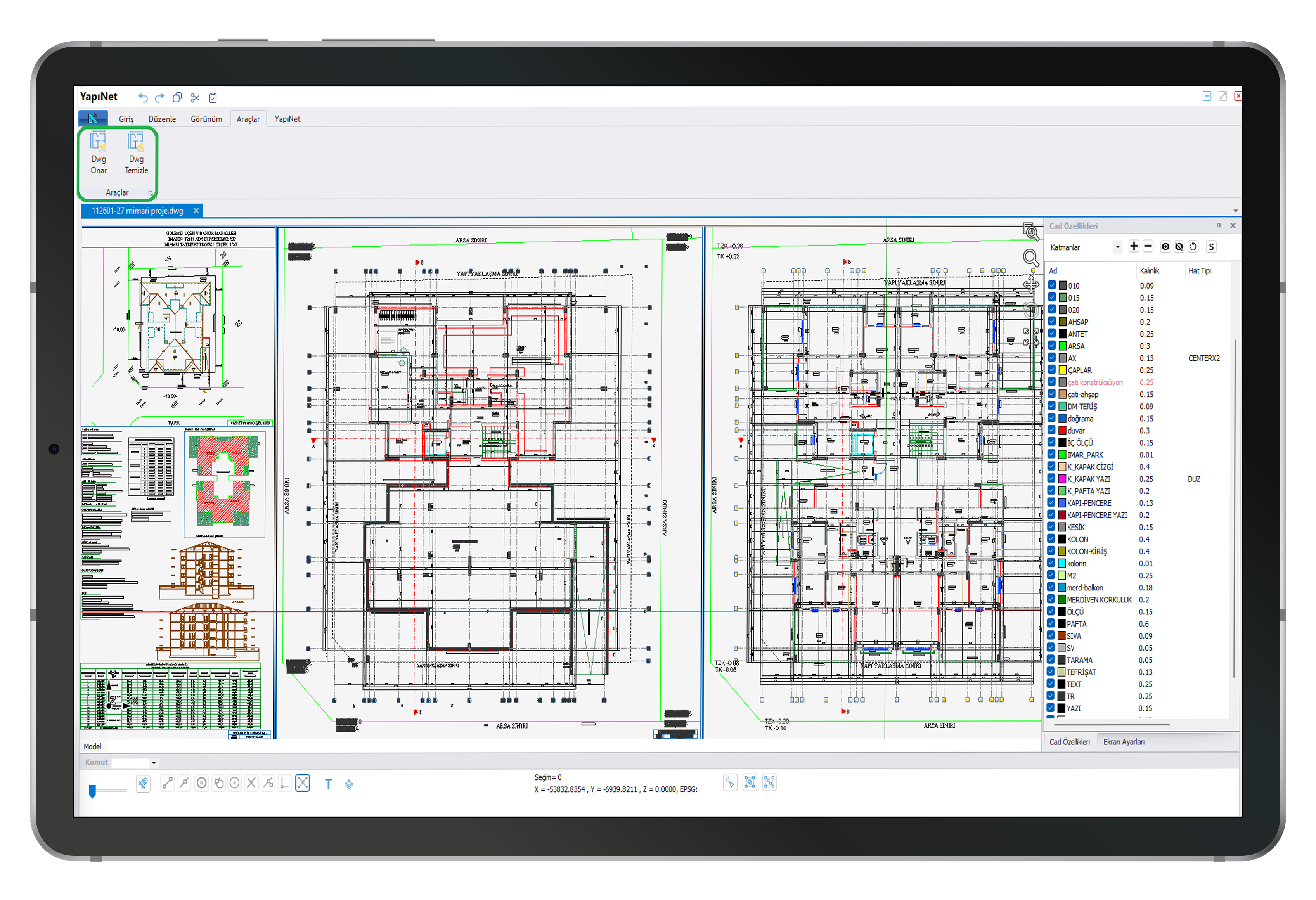Click the scissors cut icon in title bar

point(196,98)
